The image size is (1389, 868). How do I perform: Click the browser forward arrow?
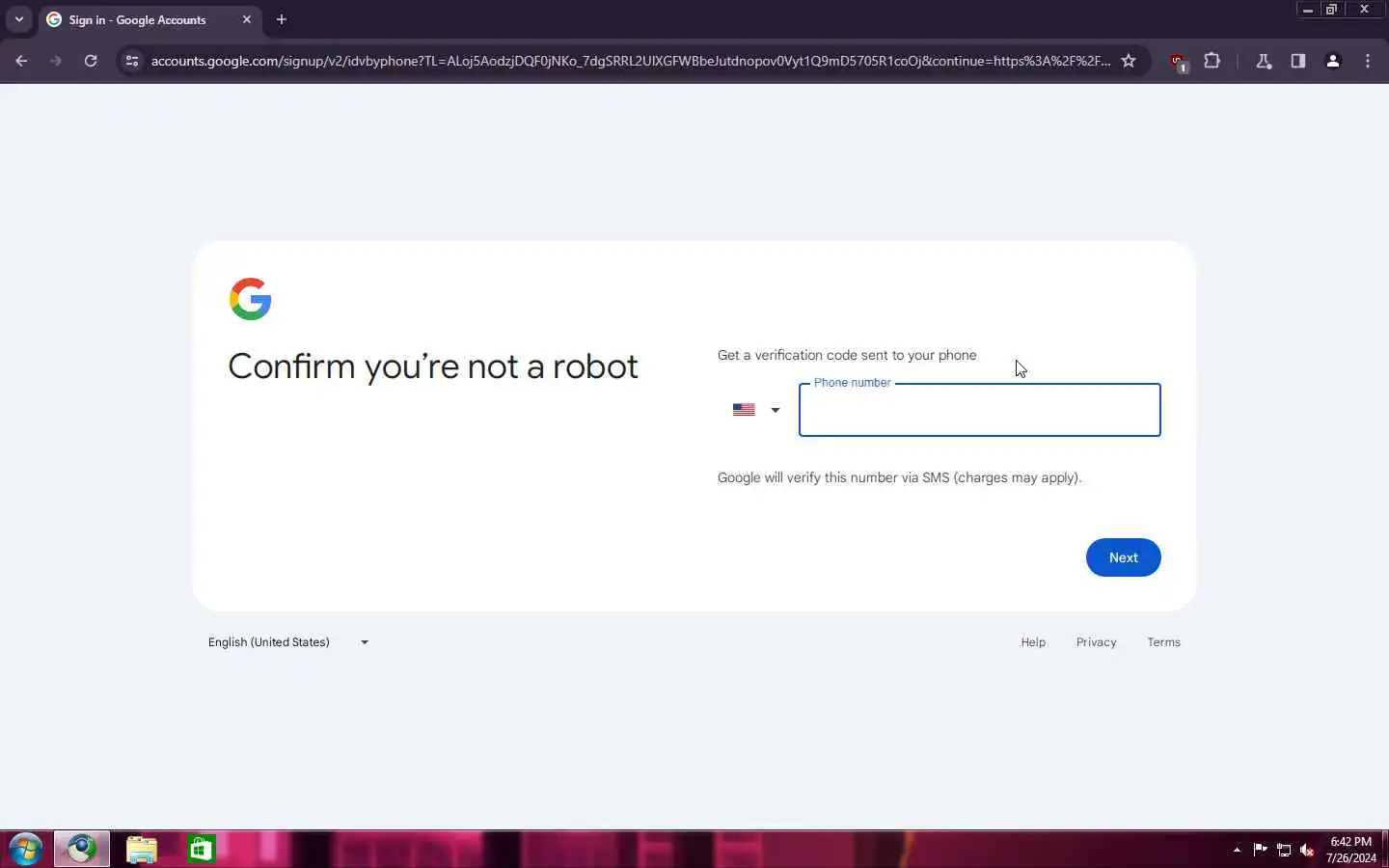(x=56, y=61)
